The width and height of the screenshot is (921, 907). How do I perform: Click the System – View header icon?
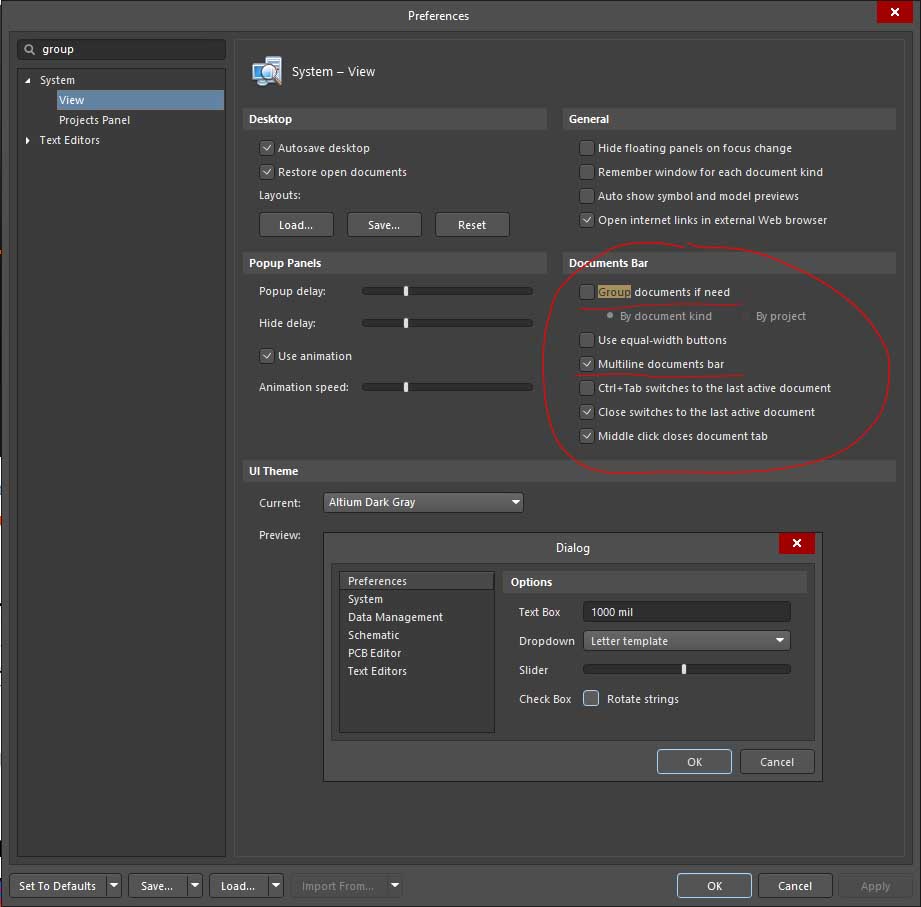click(267, 72)
